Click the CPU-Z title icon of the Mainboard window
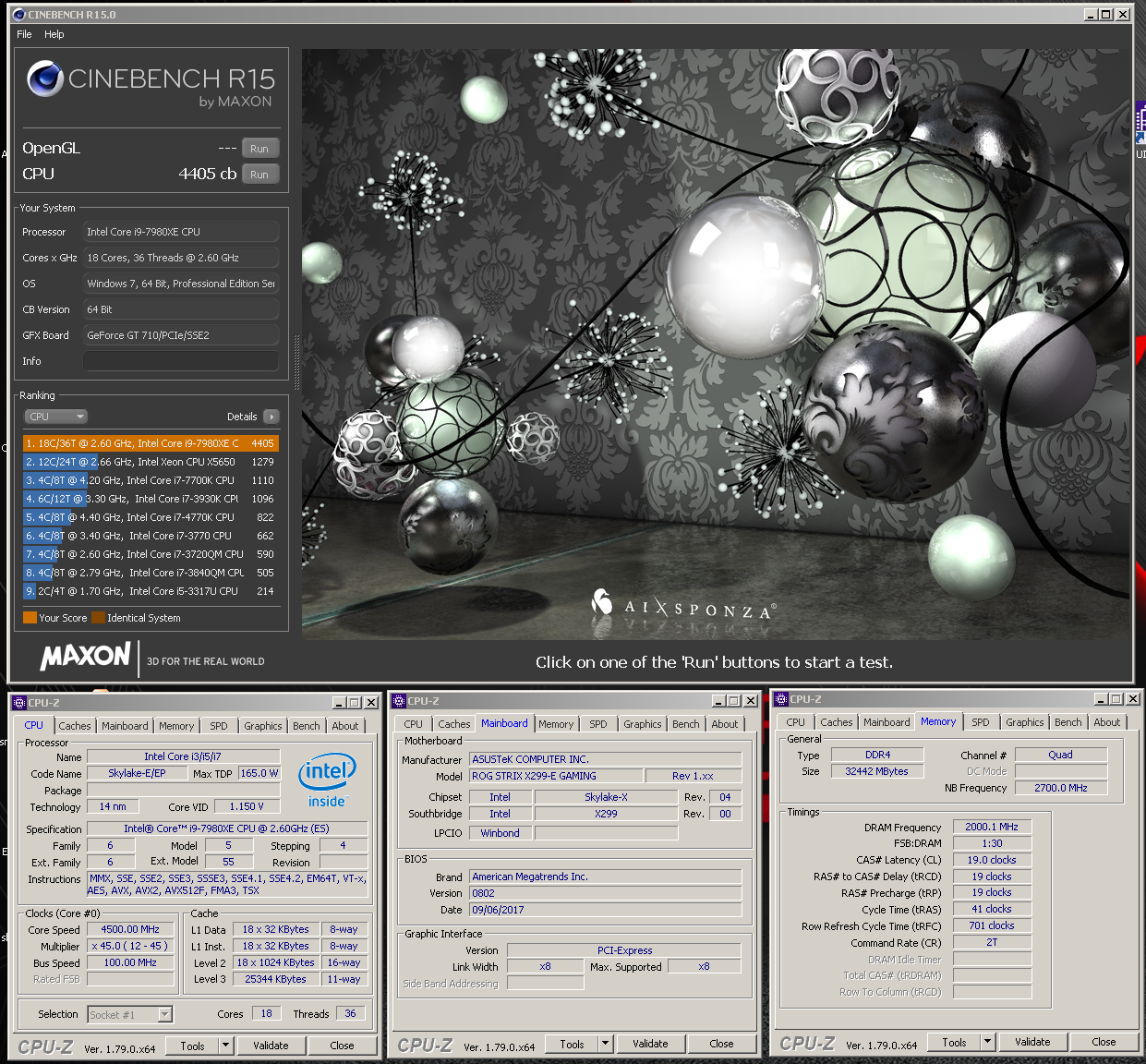 point(399,701)
